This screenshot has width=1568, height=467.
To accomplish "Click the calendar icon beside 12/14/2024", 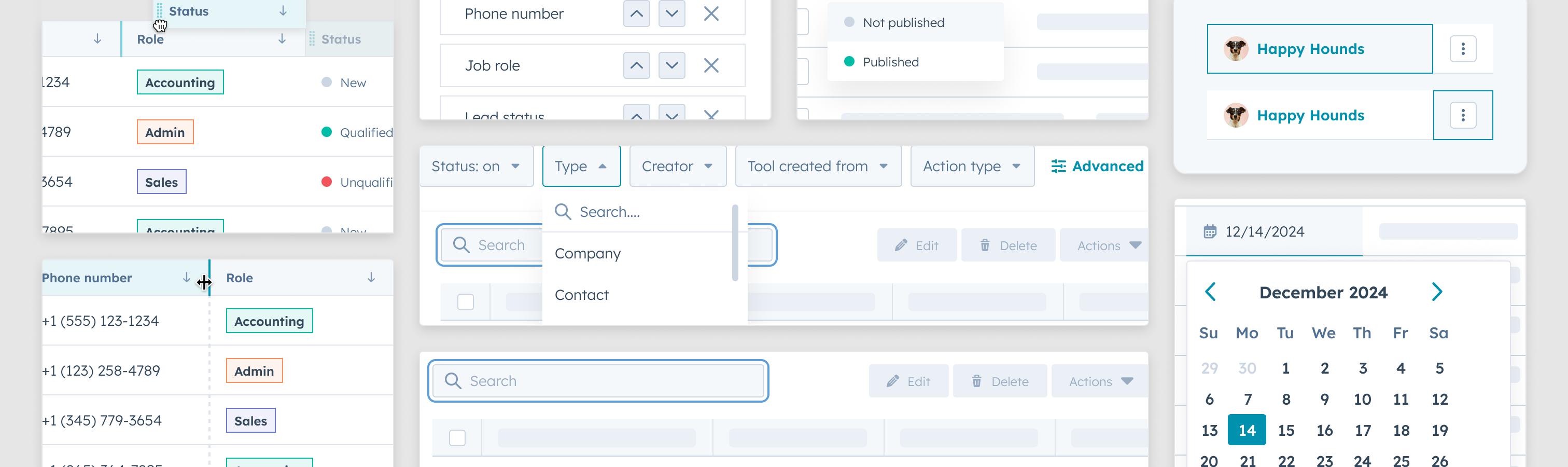I will [1210, 231].
